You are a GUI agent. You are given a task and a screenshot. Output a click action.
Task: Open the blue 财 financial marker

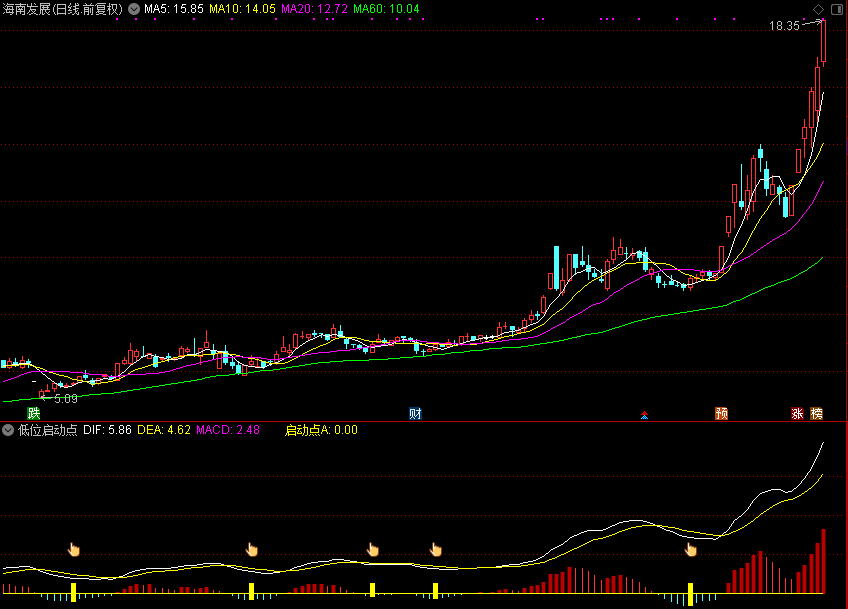[x=415, y=414]
